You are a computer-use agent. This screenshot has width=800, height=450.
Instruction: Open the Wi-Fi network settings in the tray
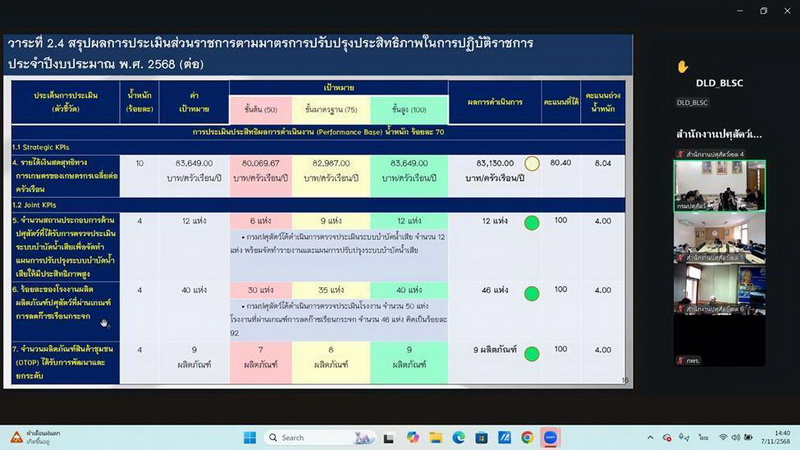tap(722, 437)
